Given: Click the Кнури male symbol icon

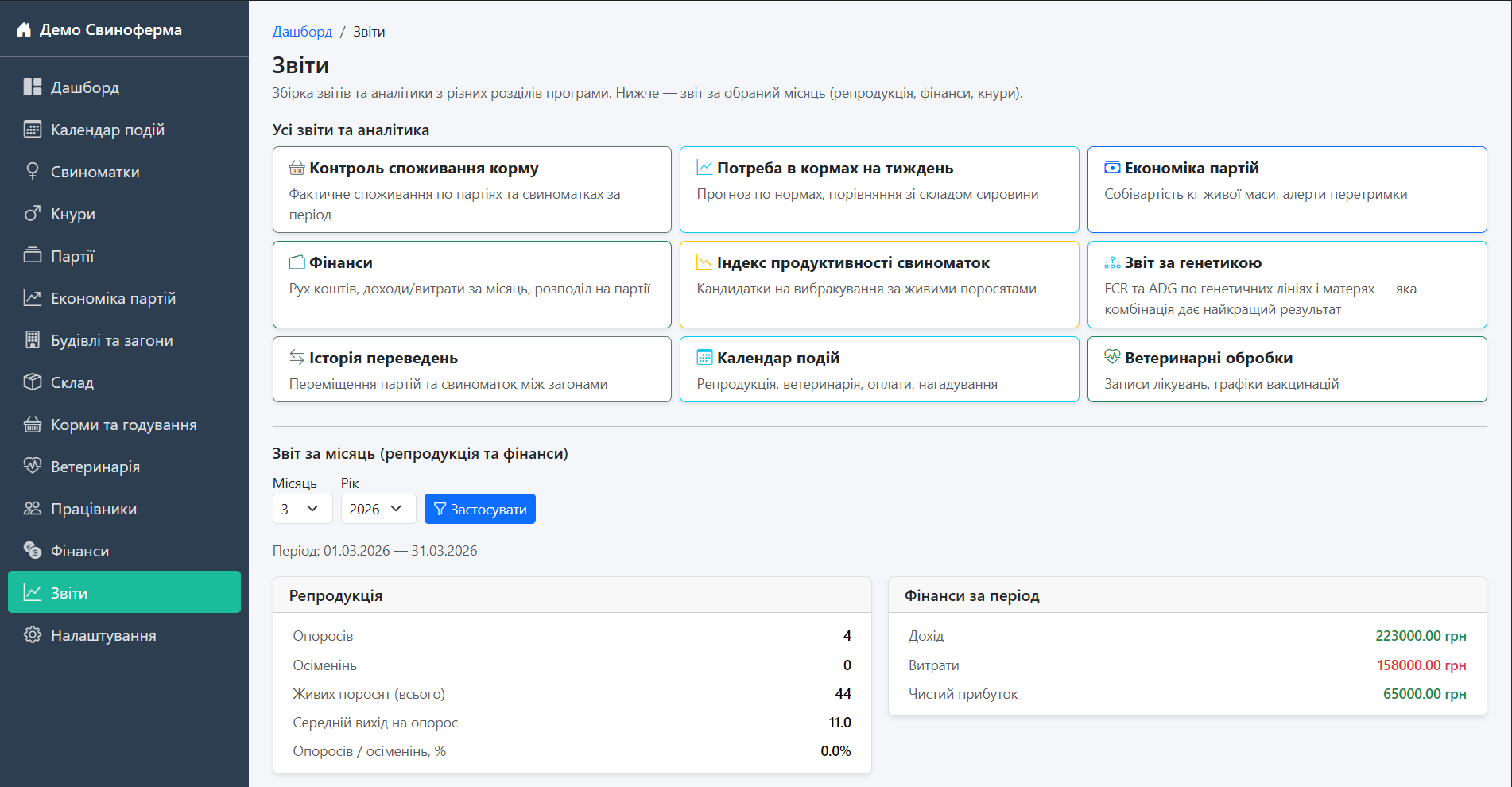Looking at the screenshot, I should [32, 214].
